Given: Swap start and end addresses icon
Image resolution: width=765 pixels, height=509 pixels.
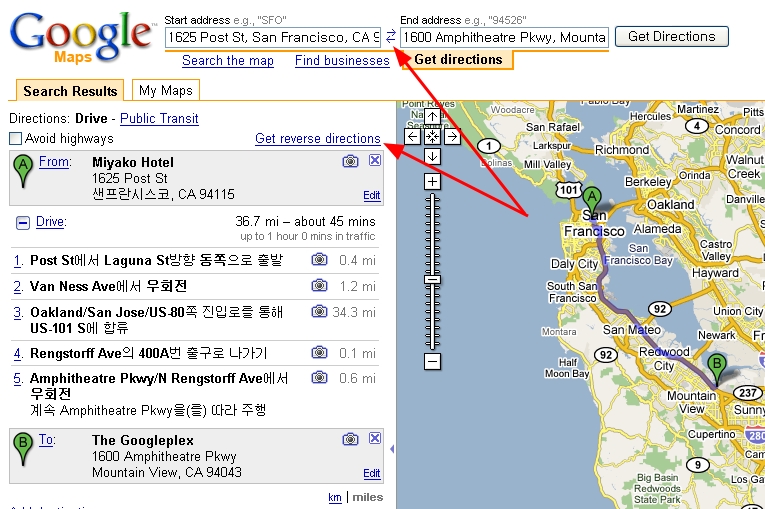Looking at the screenshot, I should [x=390, y=36].
